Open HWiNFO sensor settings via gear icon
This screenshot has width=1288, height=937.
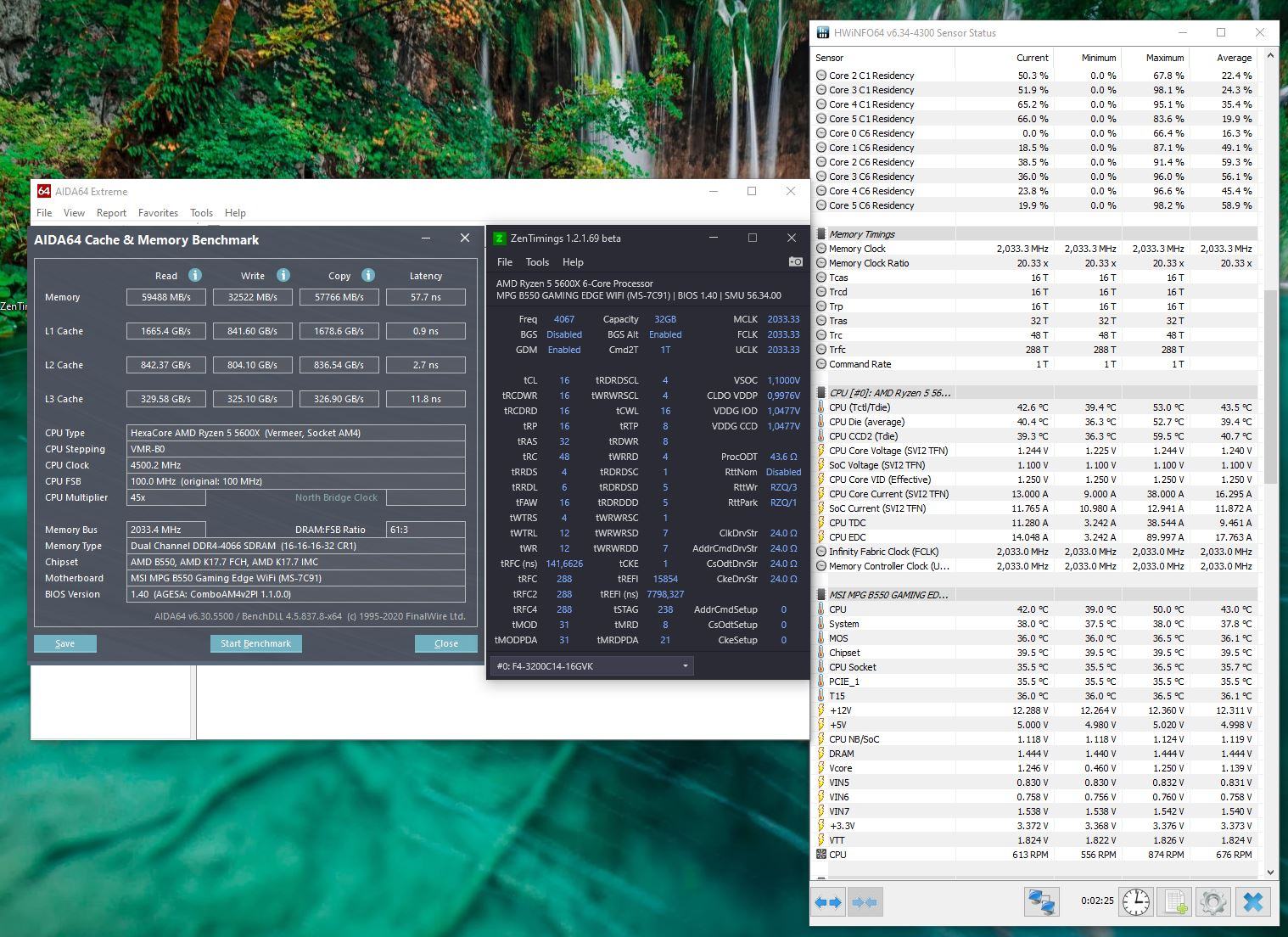click(x=1212, y=902)
